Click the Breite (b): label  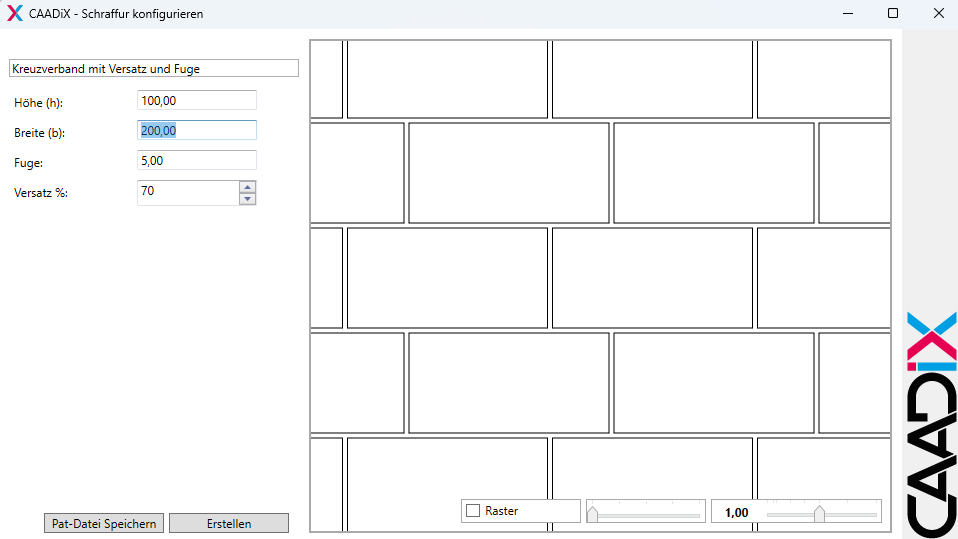tap(40, 133)
